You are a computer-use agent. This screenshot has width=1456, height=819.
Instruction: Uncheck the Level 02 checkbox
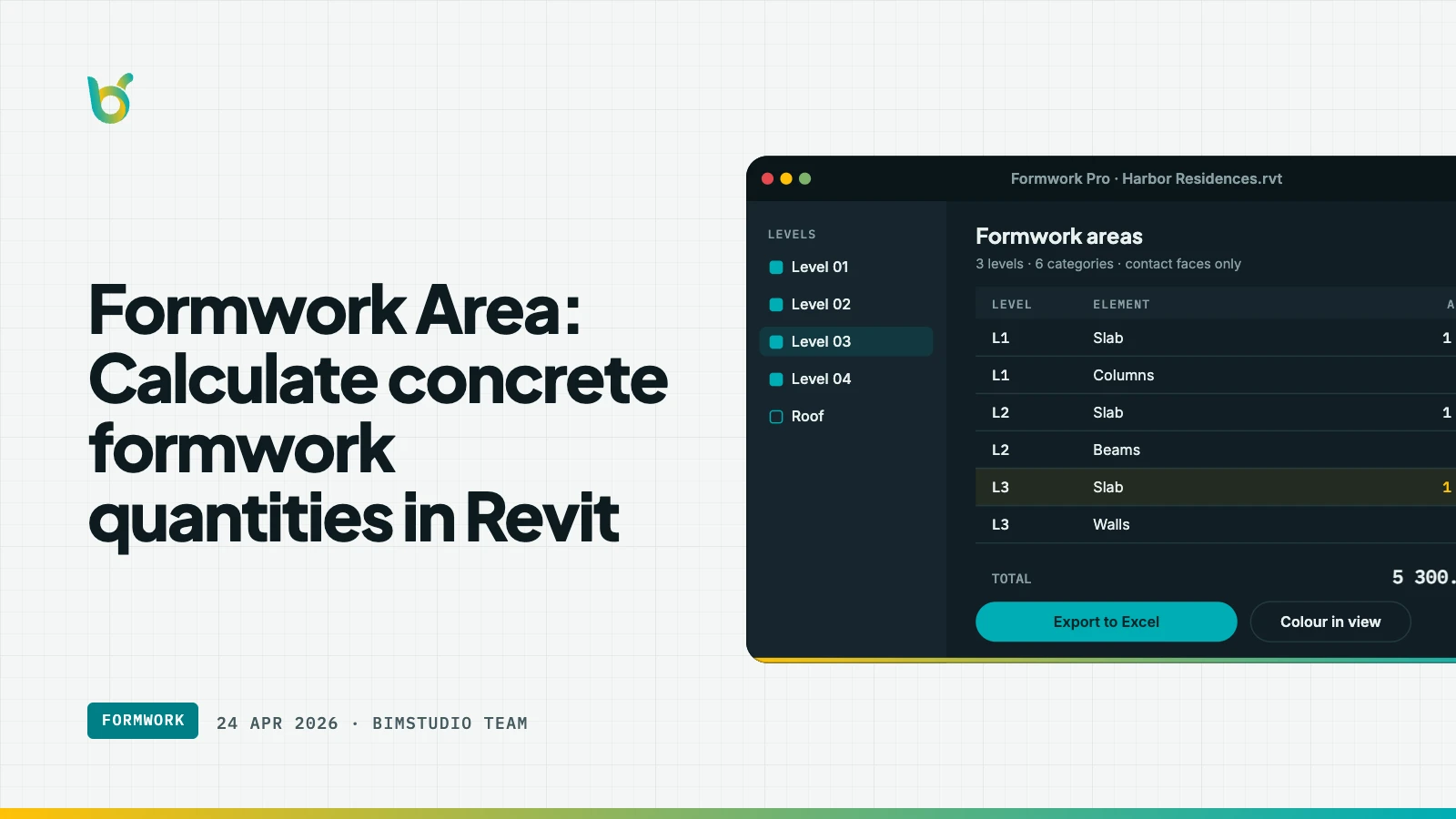tap(776, 305)
